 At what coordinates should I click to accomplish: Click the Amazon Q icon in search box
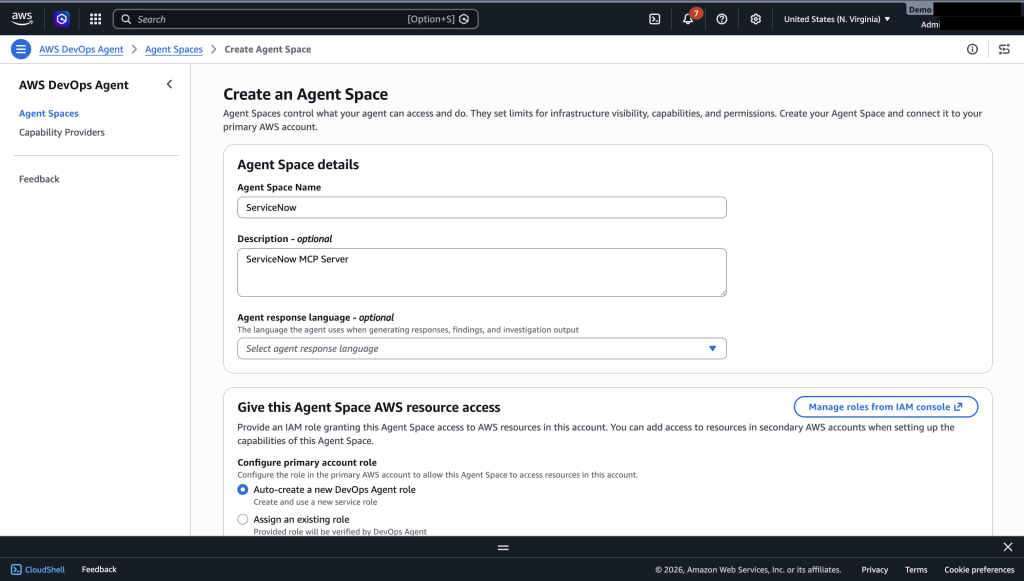[x=464, y=19]
